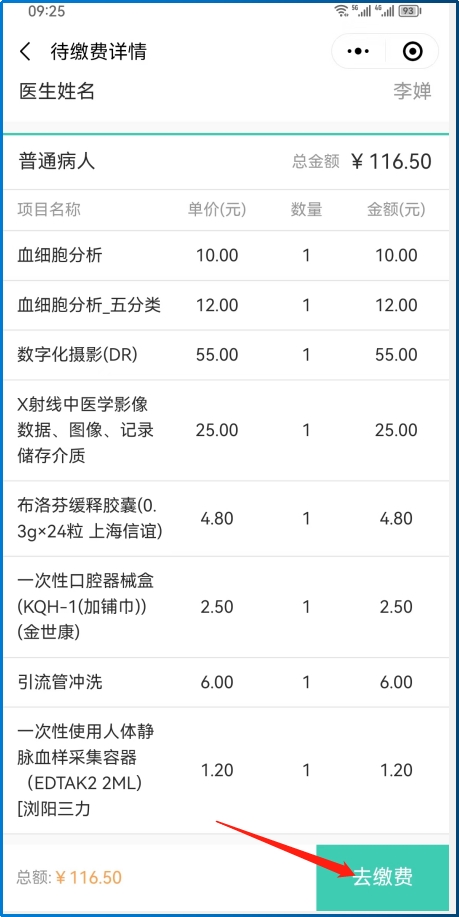Tap the Wi-Fi status icon

pos(341,11)
